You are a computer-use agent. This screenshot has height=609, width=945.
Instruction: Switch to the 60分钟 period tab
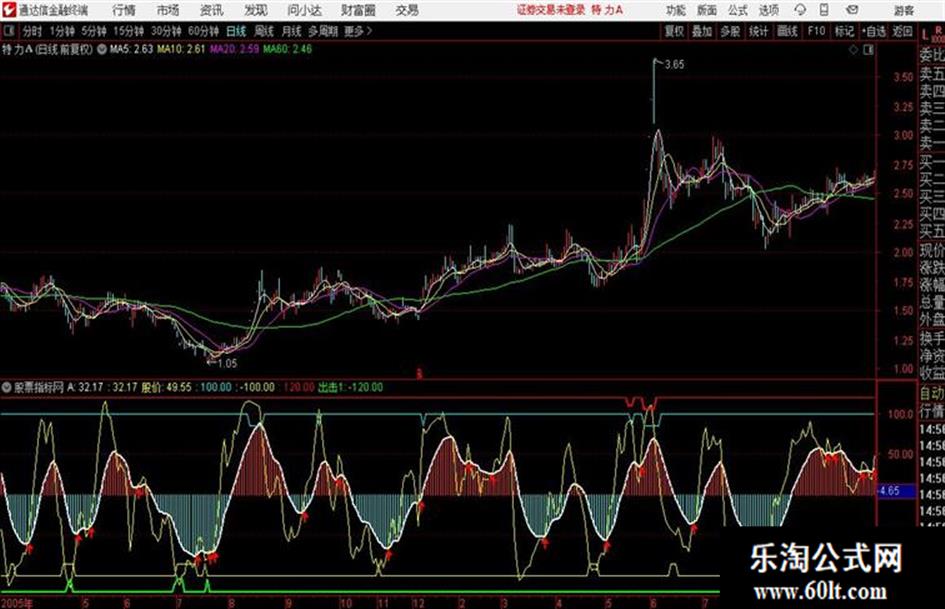pyautogui.click(x=203, y=31)
